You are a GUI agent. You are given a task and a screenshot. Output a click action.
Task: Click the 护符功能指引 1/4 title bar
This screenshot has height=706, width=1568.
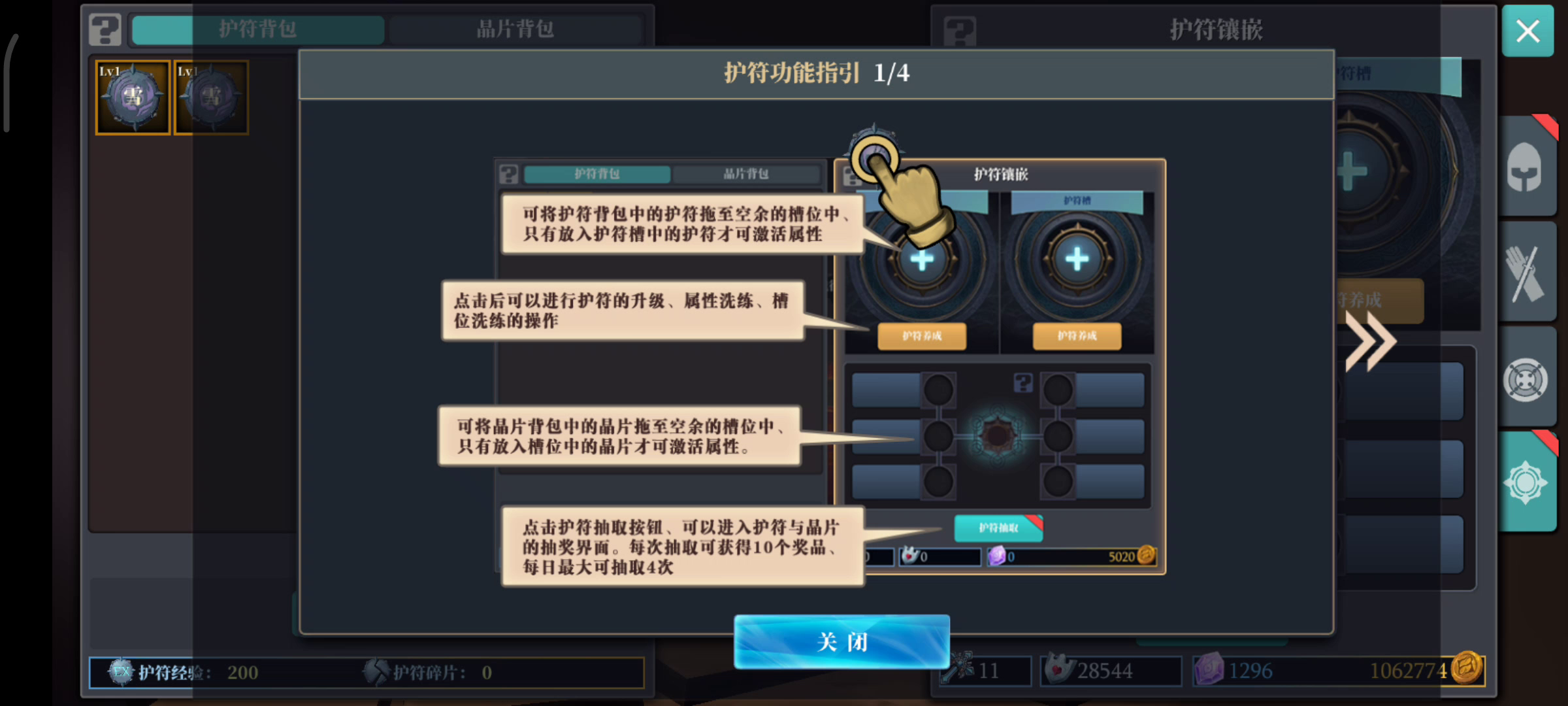817,73
